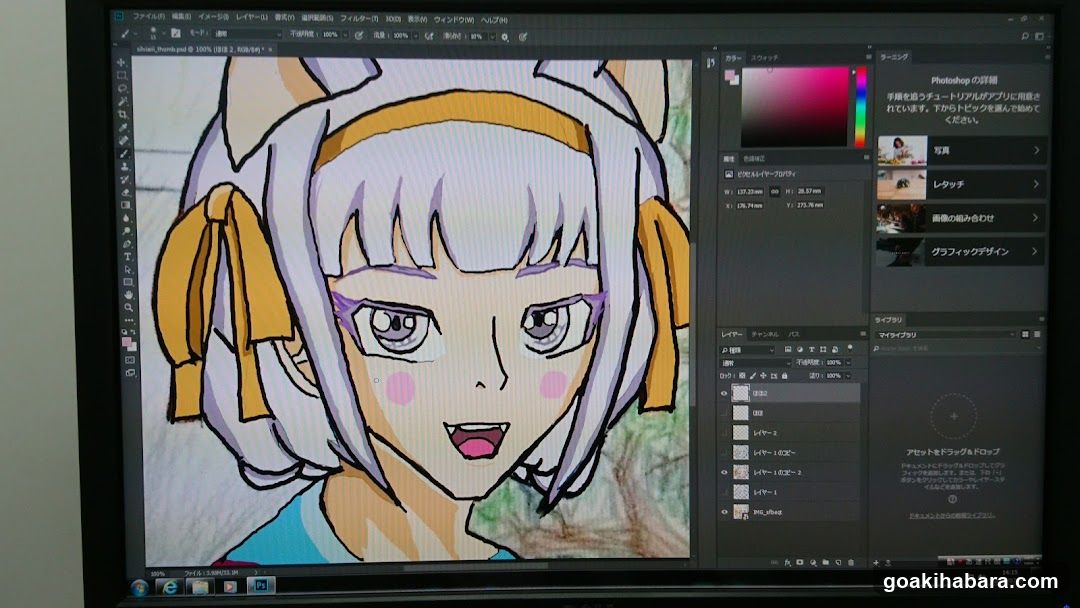This screenshot has height=608, width=1080.
Task: Open the brush preset picker dropdown arrow
Action: coord(164,33)
